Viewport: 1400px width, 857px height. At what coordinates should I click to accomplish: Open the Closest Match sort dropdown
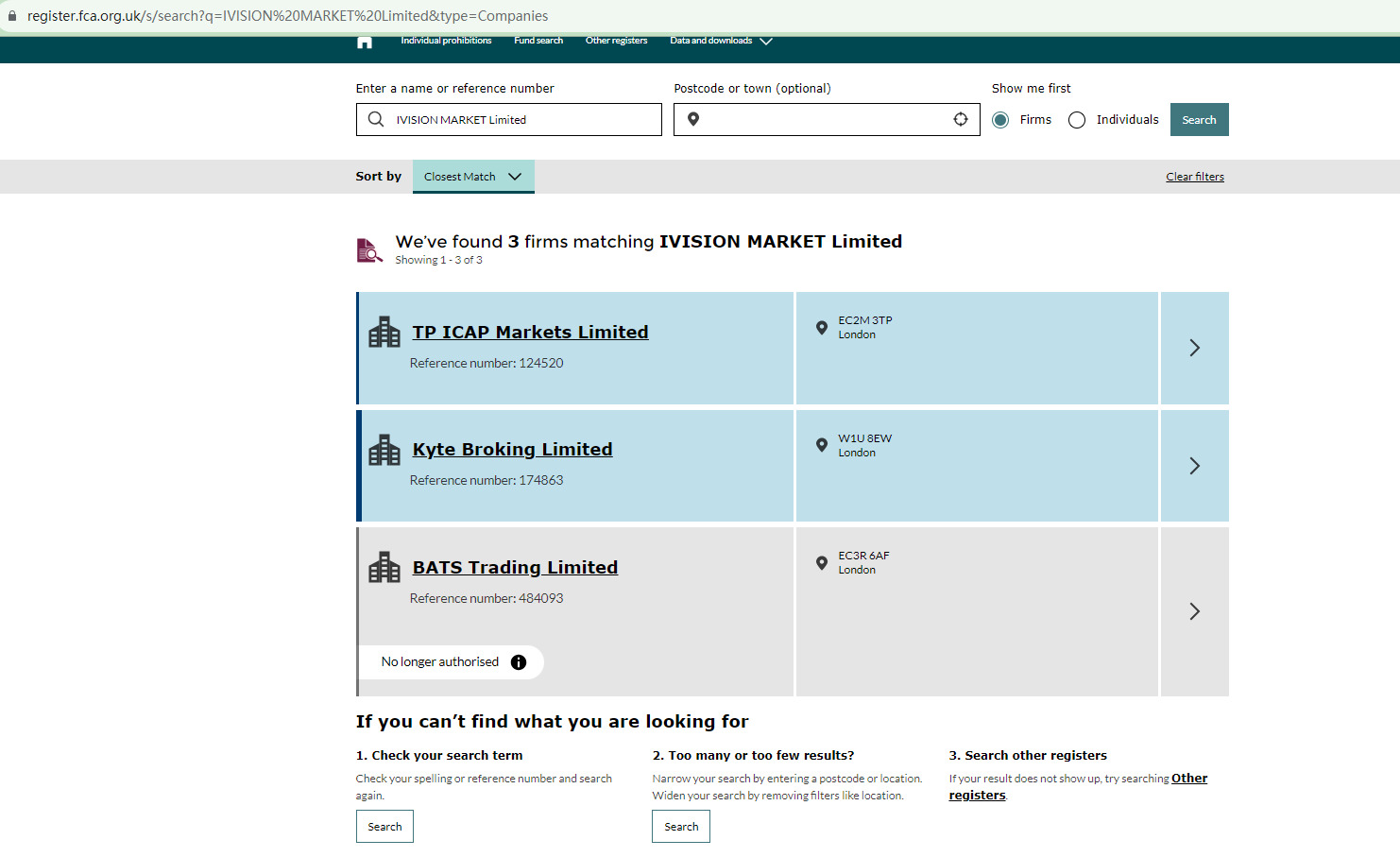click(473, 177)
